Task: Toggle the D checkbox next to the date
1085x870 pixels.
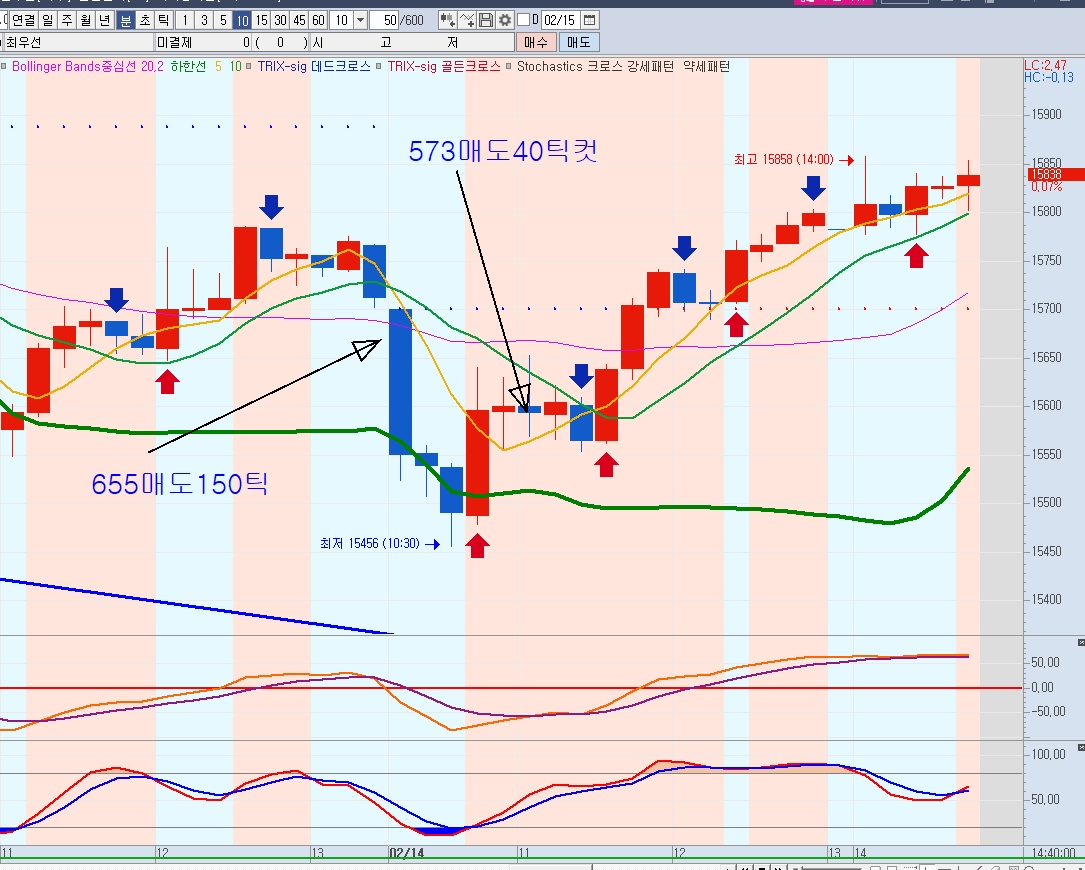Action: coord(523,20)
